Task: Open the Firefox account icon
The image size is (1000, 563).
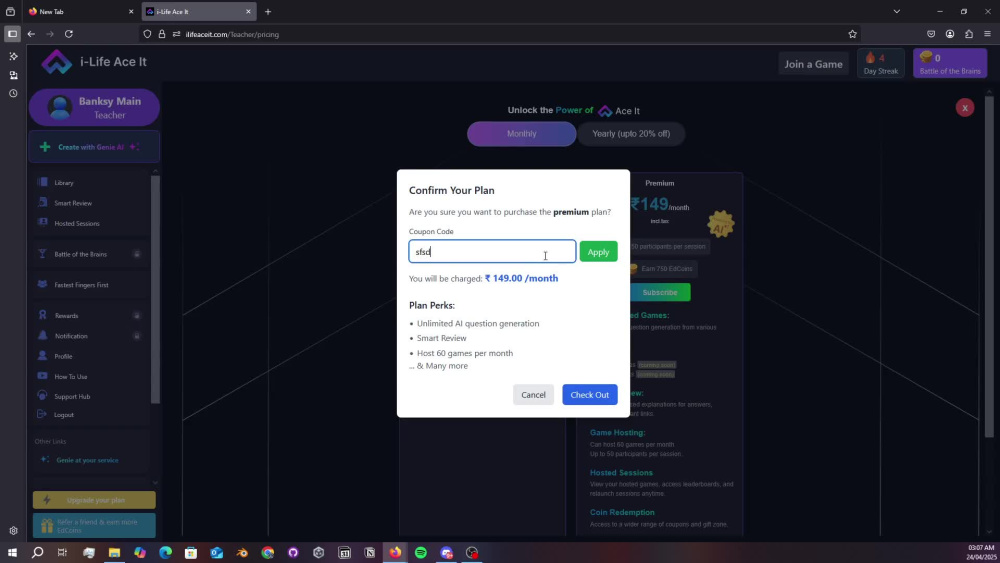Action: pos(950,34)
